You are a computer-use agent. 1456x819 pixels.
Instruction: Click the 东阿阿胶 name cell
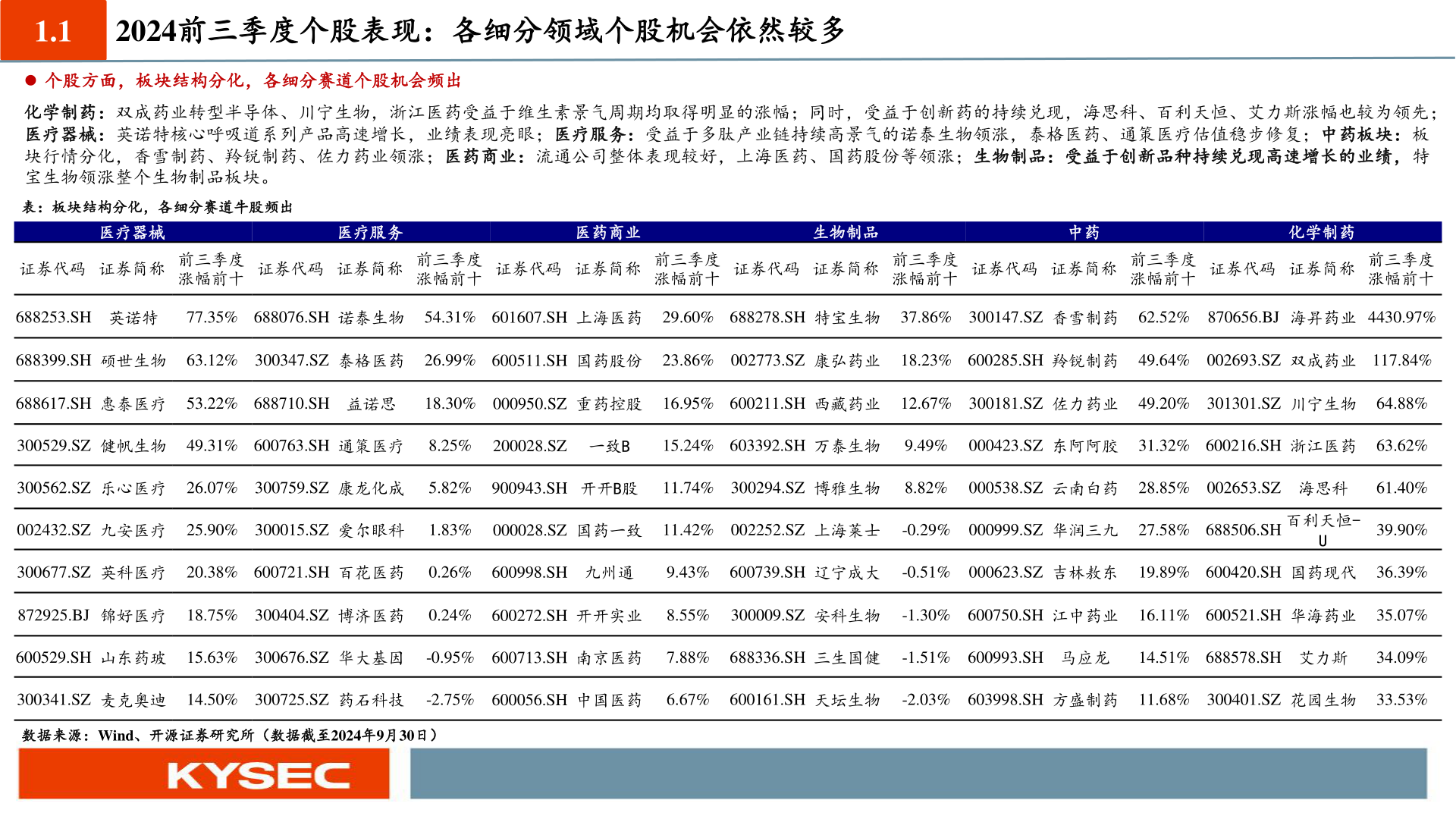(1086, 447)
